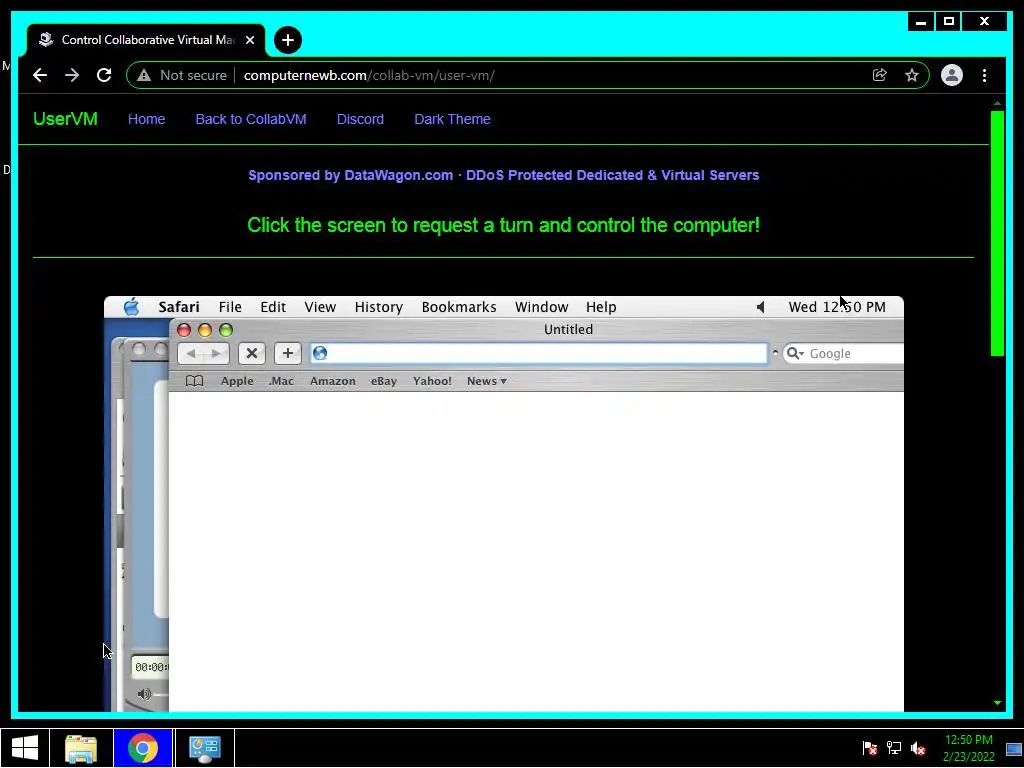Click the Chrome address bar URL
This screenshot has width=1024, height=768.
pos(369,75)
